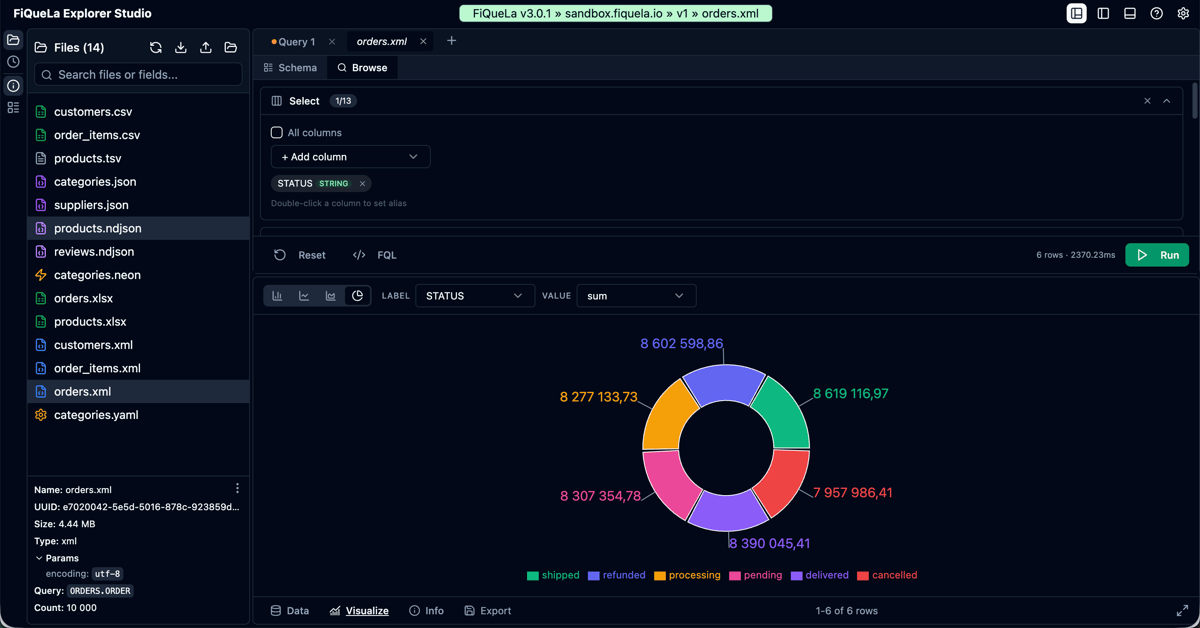Open categories.json file
Screen dimensions: 1200x628
click(138, 182)
